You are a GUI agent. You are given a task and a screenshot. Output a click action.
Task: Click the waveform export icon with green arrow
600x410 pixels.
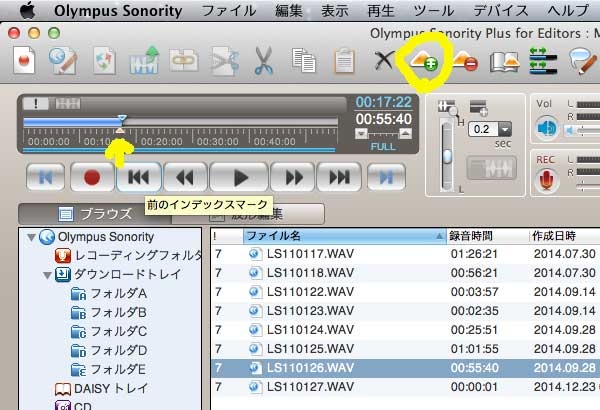[144, 60]
